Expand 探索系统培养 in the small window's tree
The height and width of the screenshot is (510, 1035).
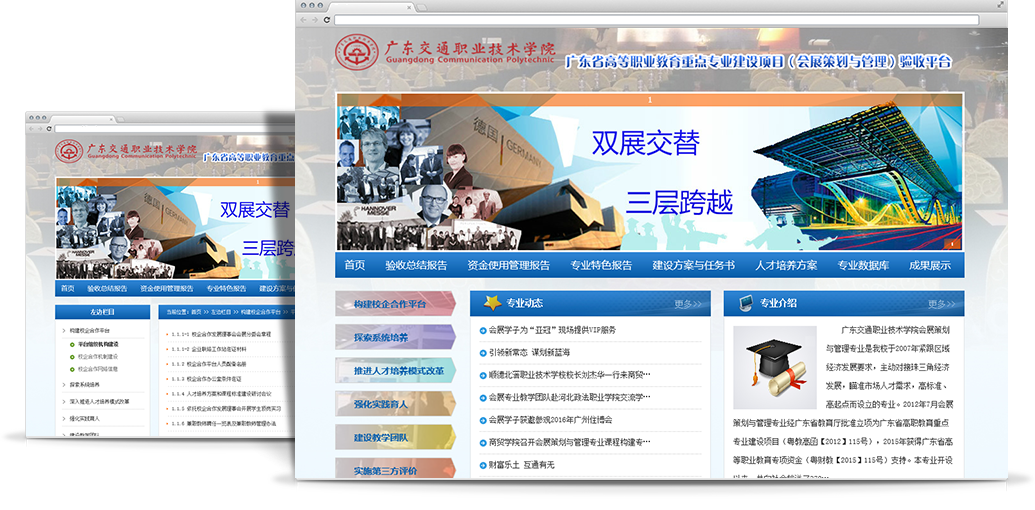tap(84, 384)
